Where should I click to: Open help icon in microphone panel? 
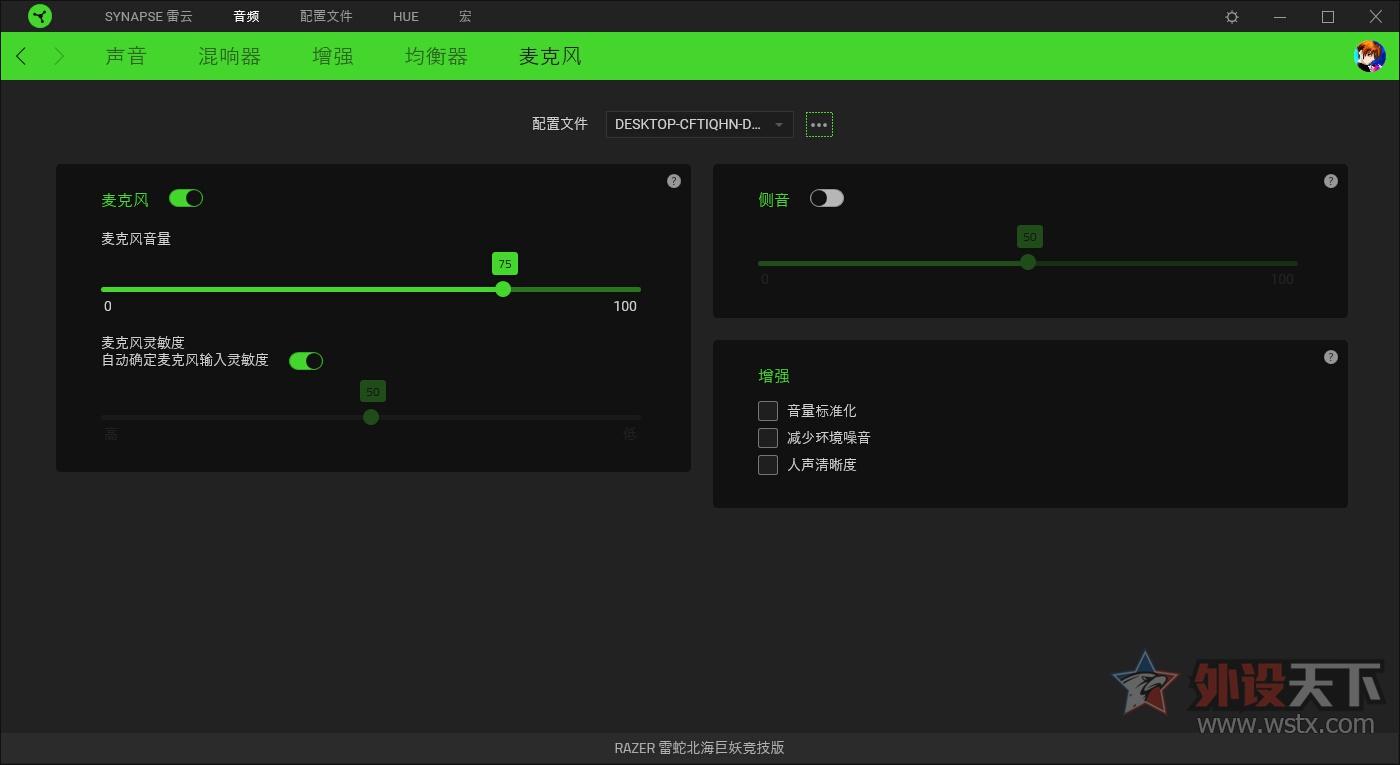click(674, 181)
